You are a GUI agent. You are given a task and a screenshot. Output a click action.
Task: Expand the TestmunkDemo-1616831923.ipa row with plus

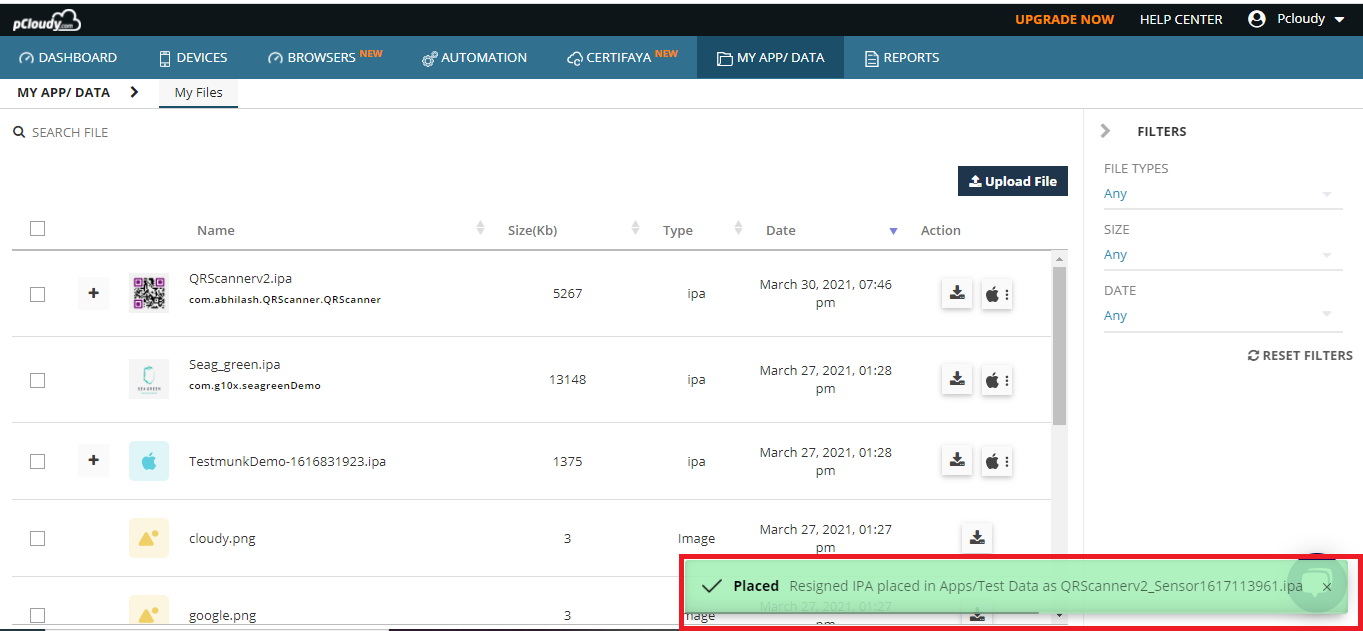coord(94,461)
